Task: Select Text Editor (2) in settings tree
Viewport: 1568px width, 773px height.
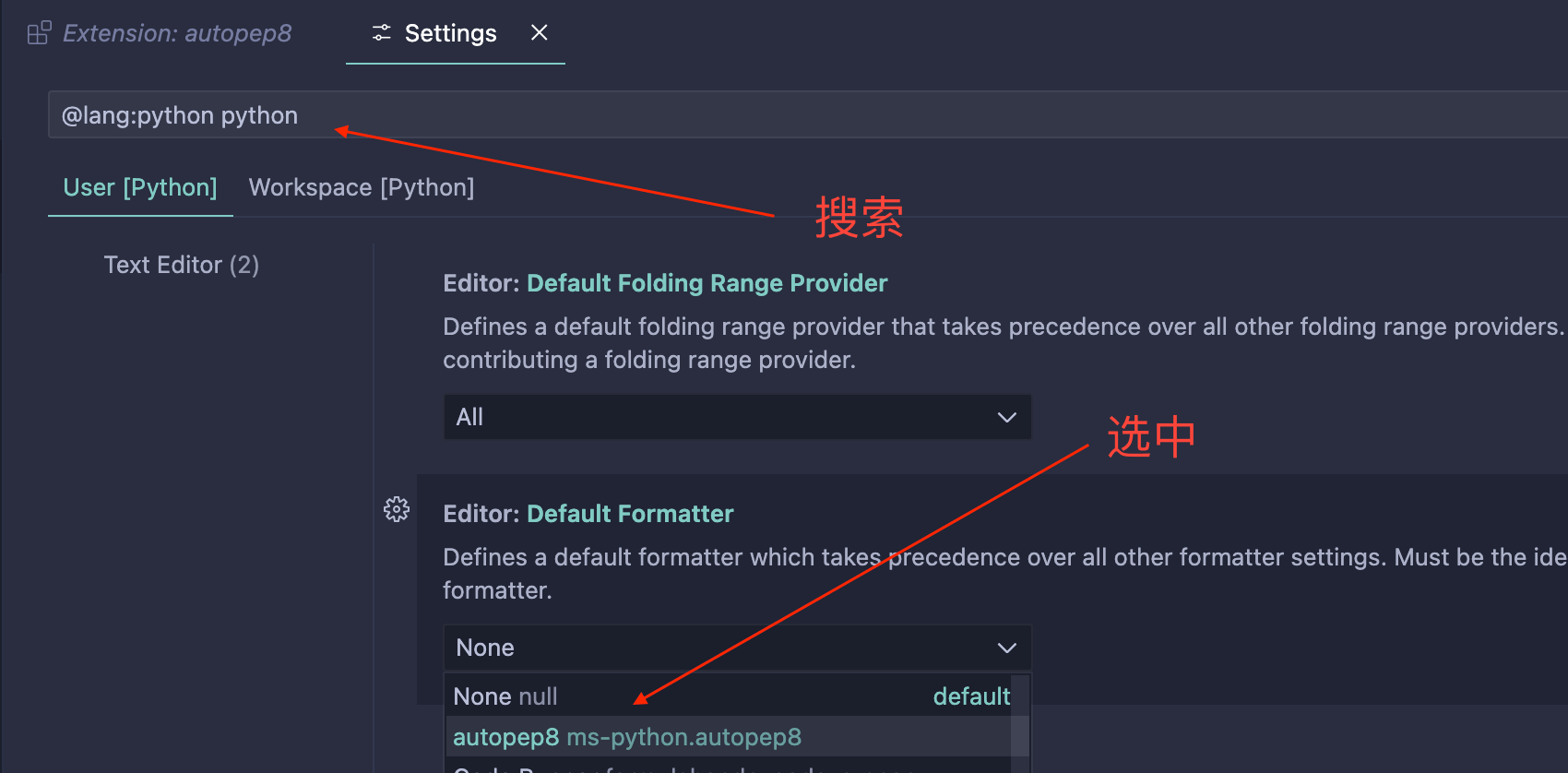Action: pos(181,266)
